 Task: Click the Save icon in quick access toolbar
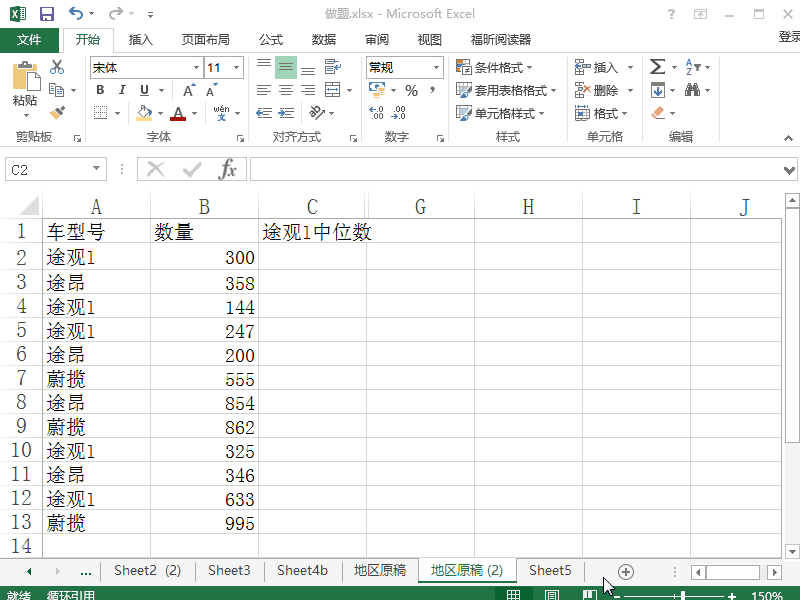tap(46, 14)
